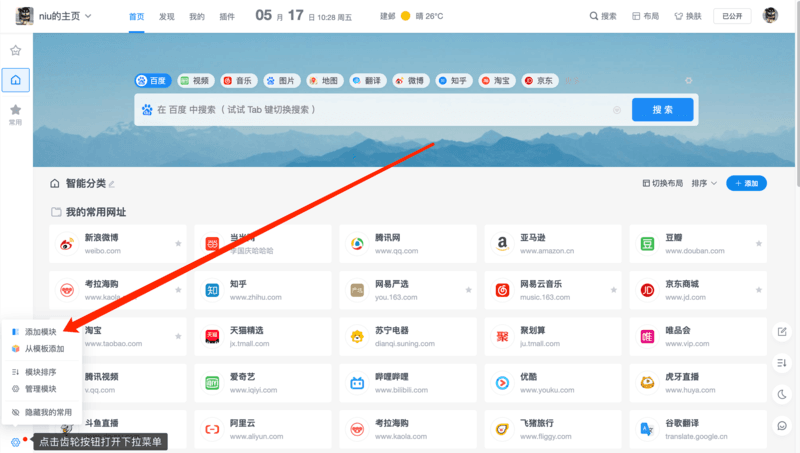The height and width of the screenshot is (453, 800).
Task: Click 换肤 in the top bar
Action: (688, 16)
